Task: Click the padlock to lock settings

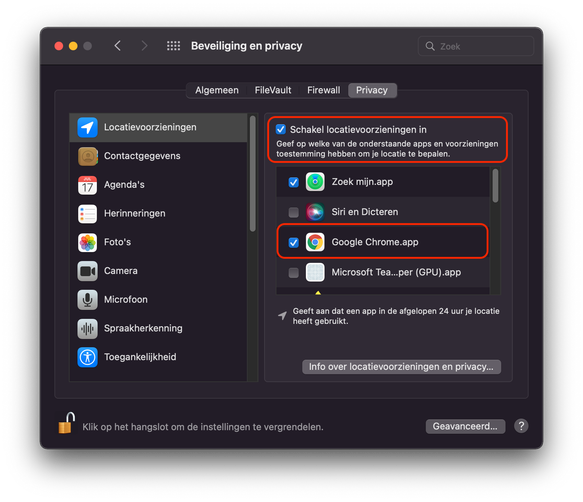Action: 67,424
